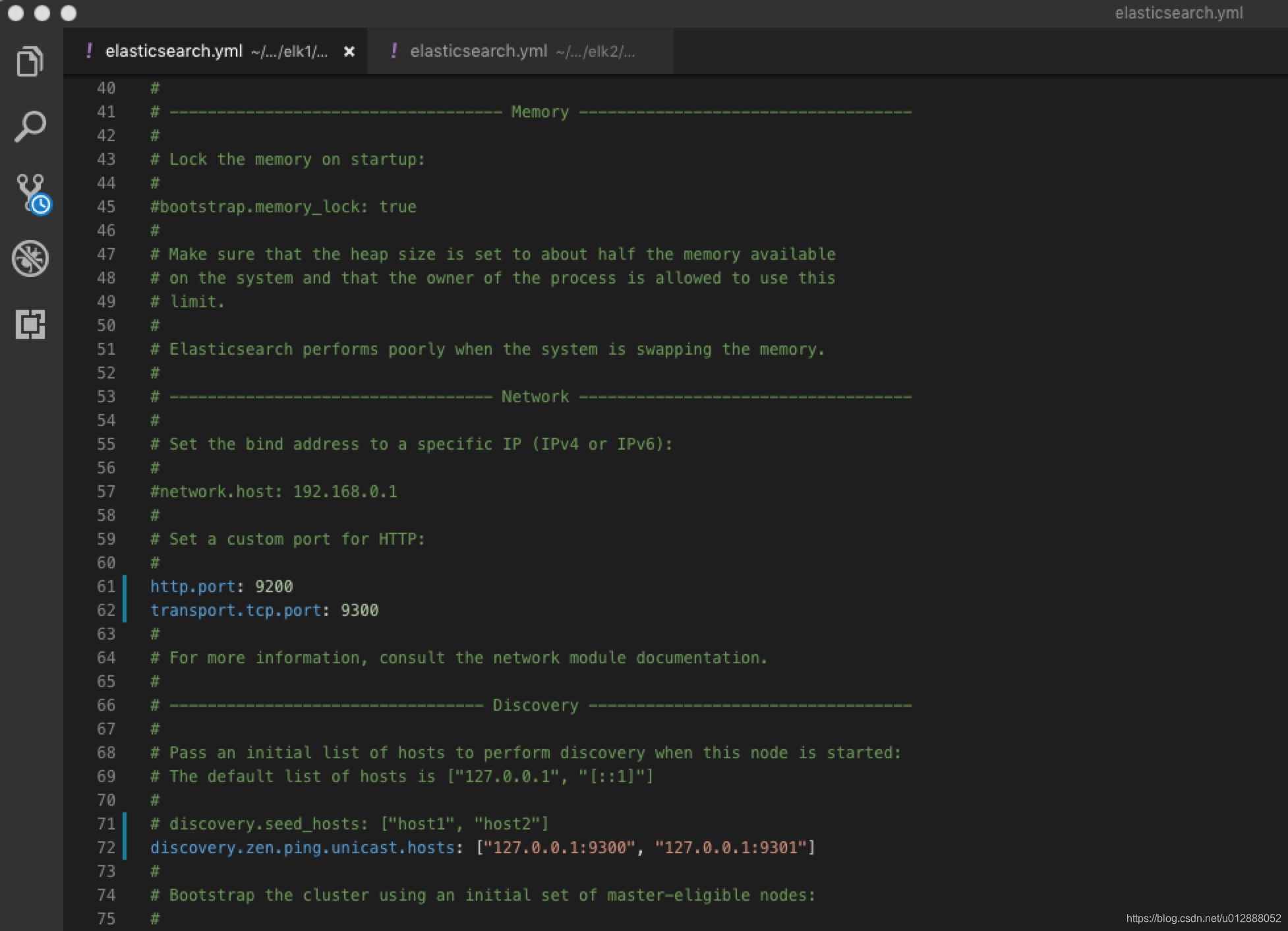Click '#network.host: 192.168.0.1' comment line

pos(274,491)
